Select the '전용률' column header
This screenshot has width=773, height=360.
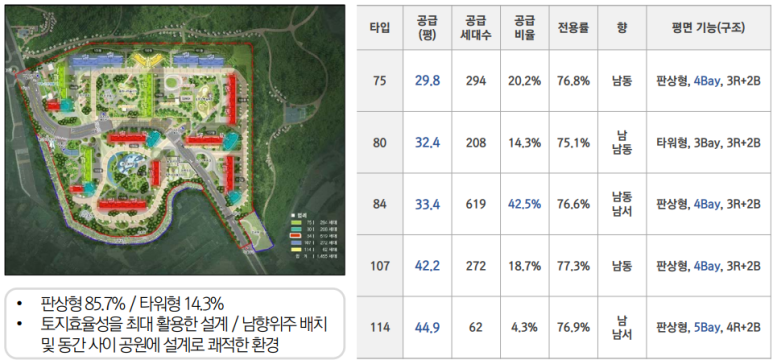(573, 28)
